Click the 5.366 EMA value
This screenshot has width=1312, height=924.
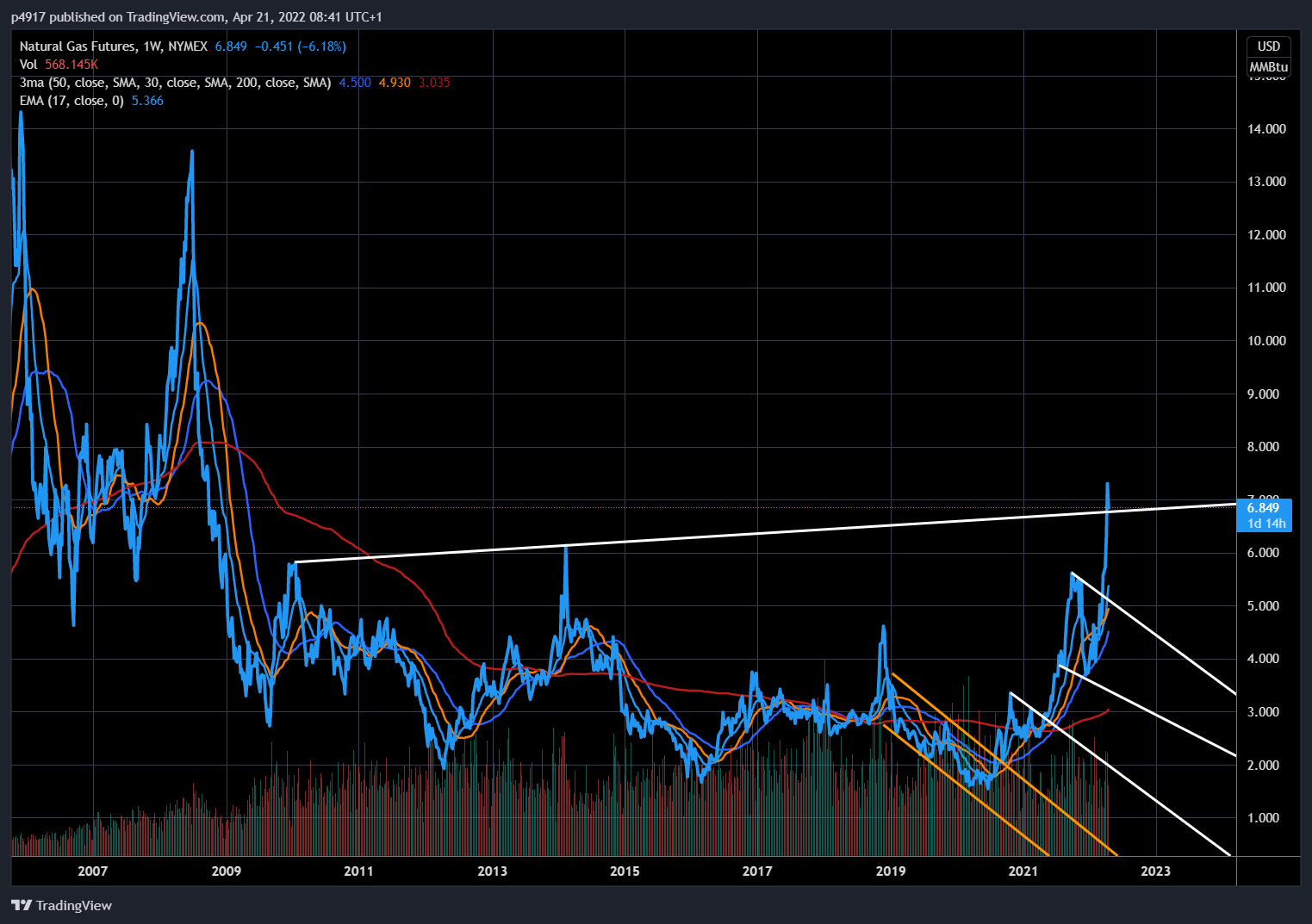pos(147,101)
